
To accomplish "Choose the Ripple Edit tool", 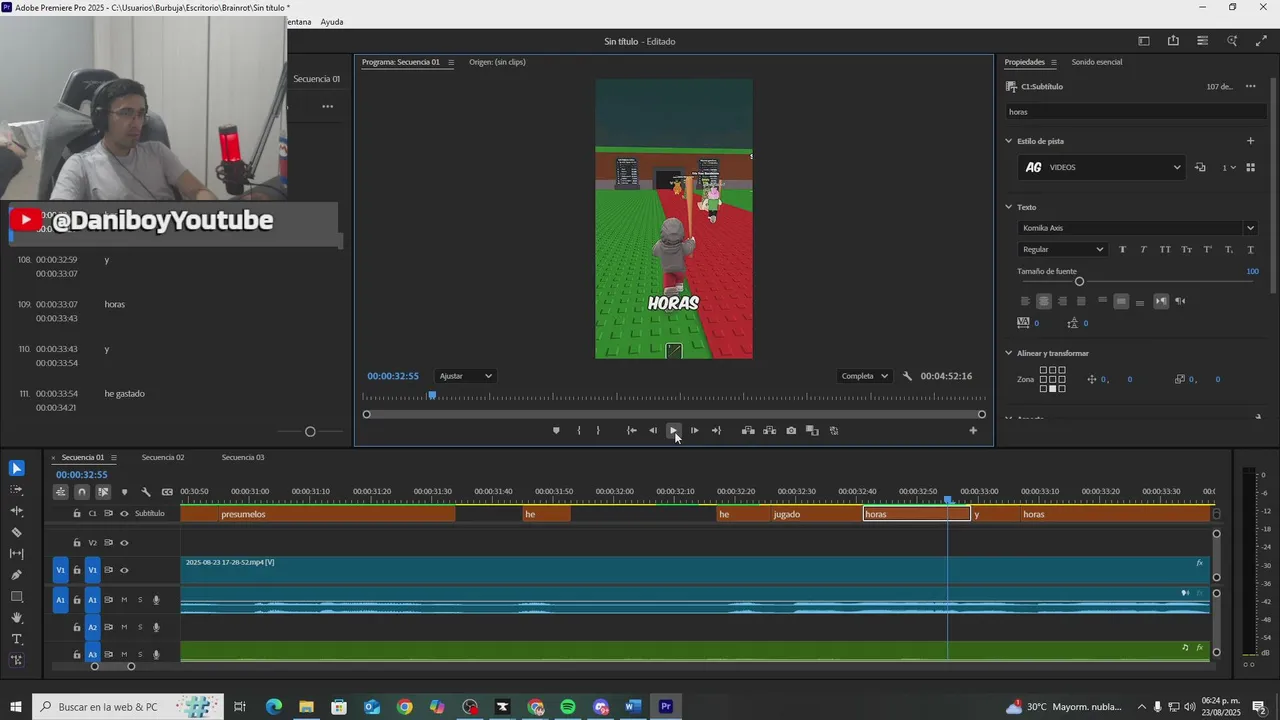I will coord(16,511).
